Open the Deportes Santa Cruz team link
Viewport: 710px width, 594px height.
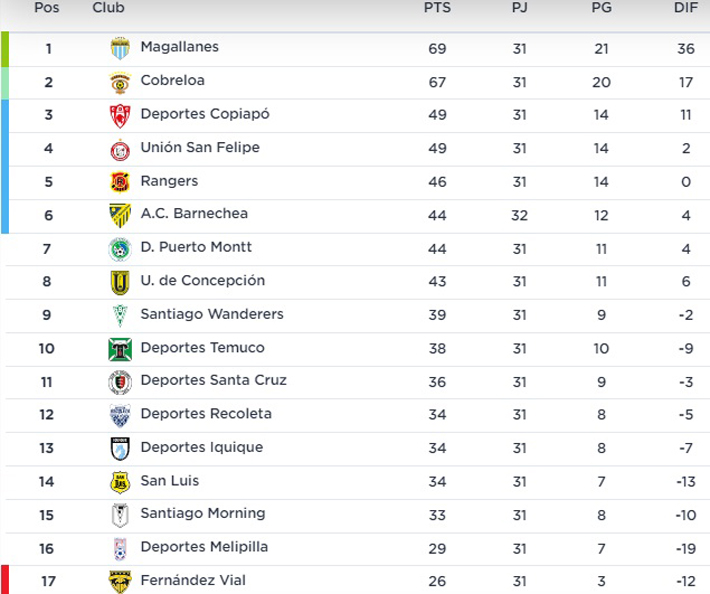[213, 380]
